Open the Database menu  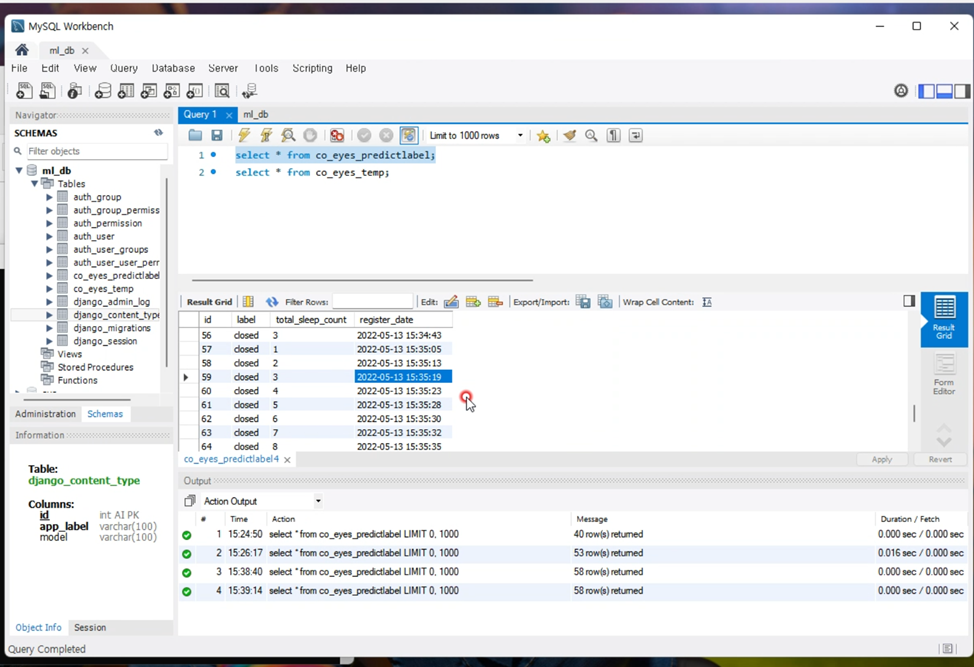point(173,68)
